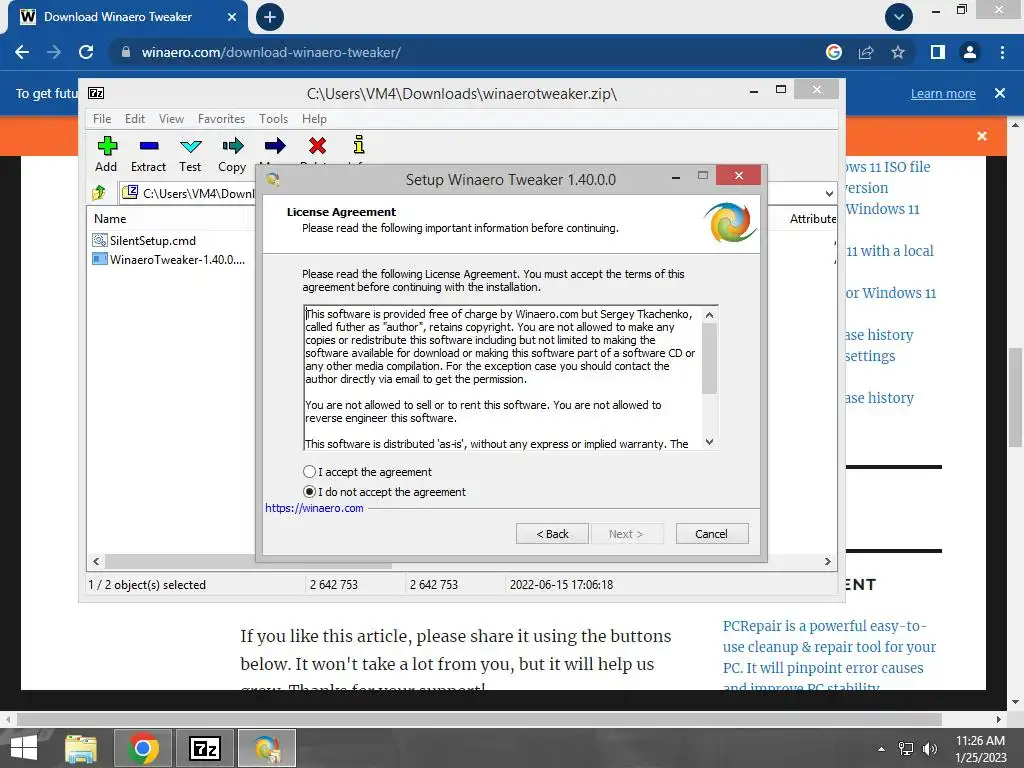The image size is (1024, 768).
Task: Click the Move arrow icon in 7-Zip
Action: 275,146
